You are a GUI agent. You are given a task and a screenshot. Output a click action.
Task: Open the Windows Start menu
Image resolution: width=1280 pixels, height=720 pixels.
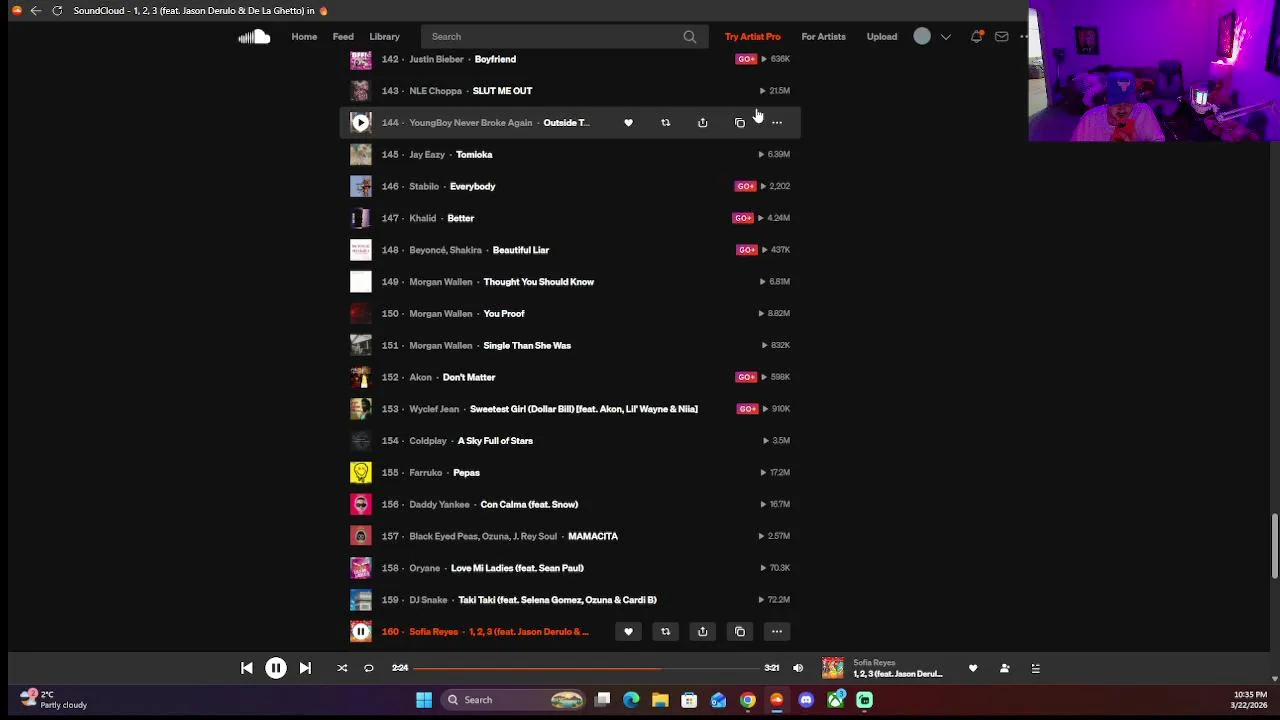pyautogui.click(x=424, y=700)
